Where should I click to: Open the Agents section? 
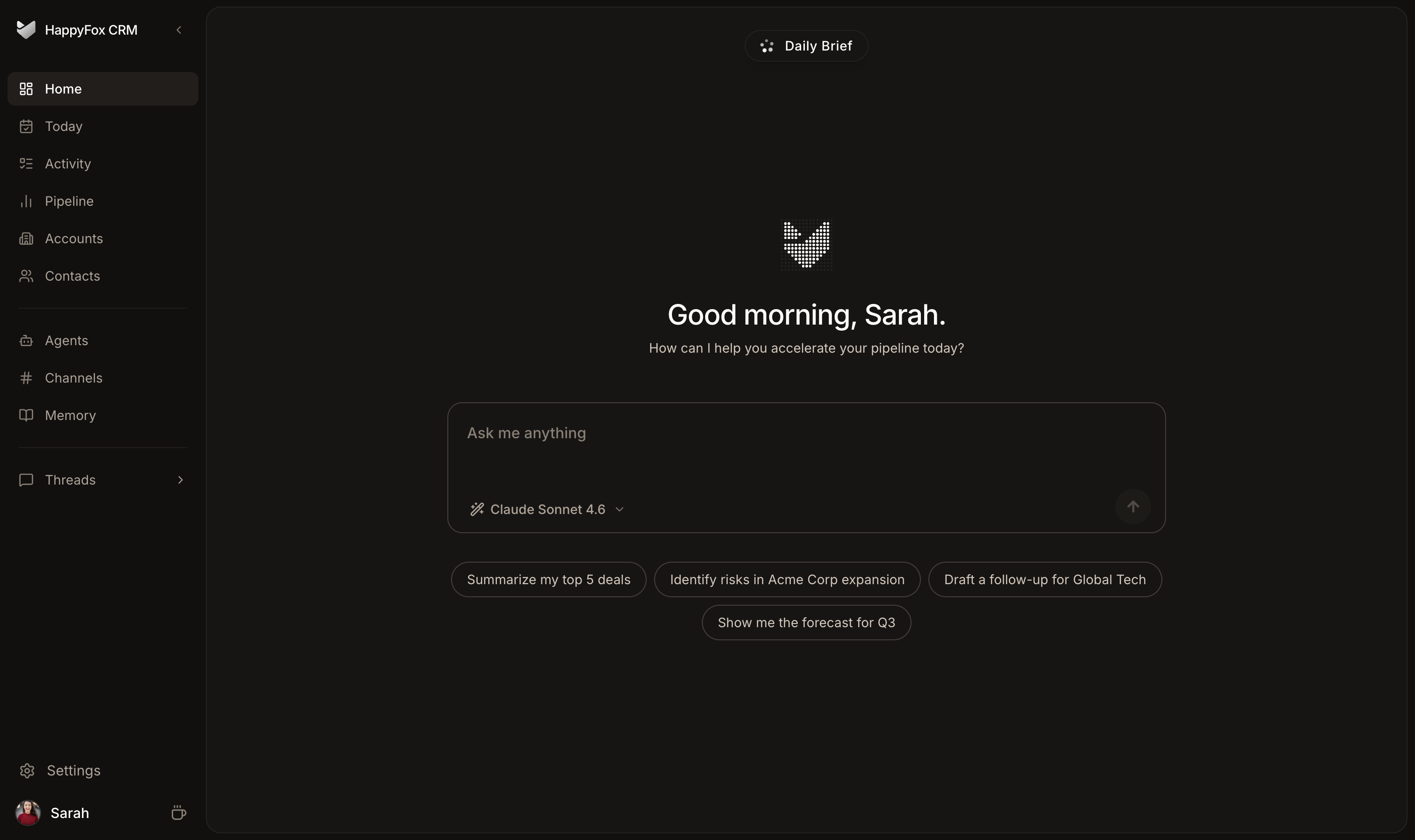click(103, 340)
